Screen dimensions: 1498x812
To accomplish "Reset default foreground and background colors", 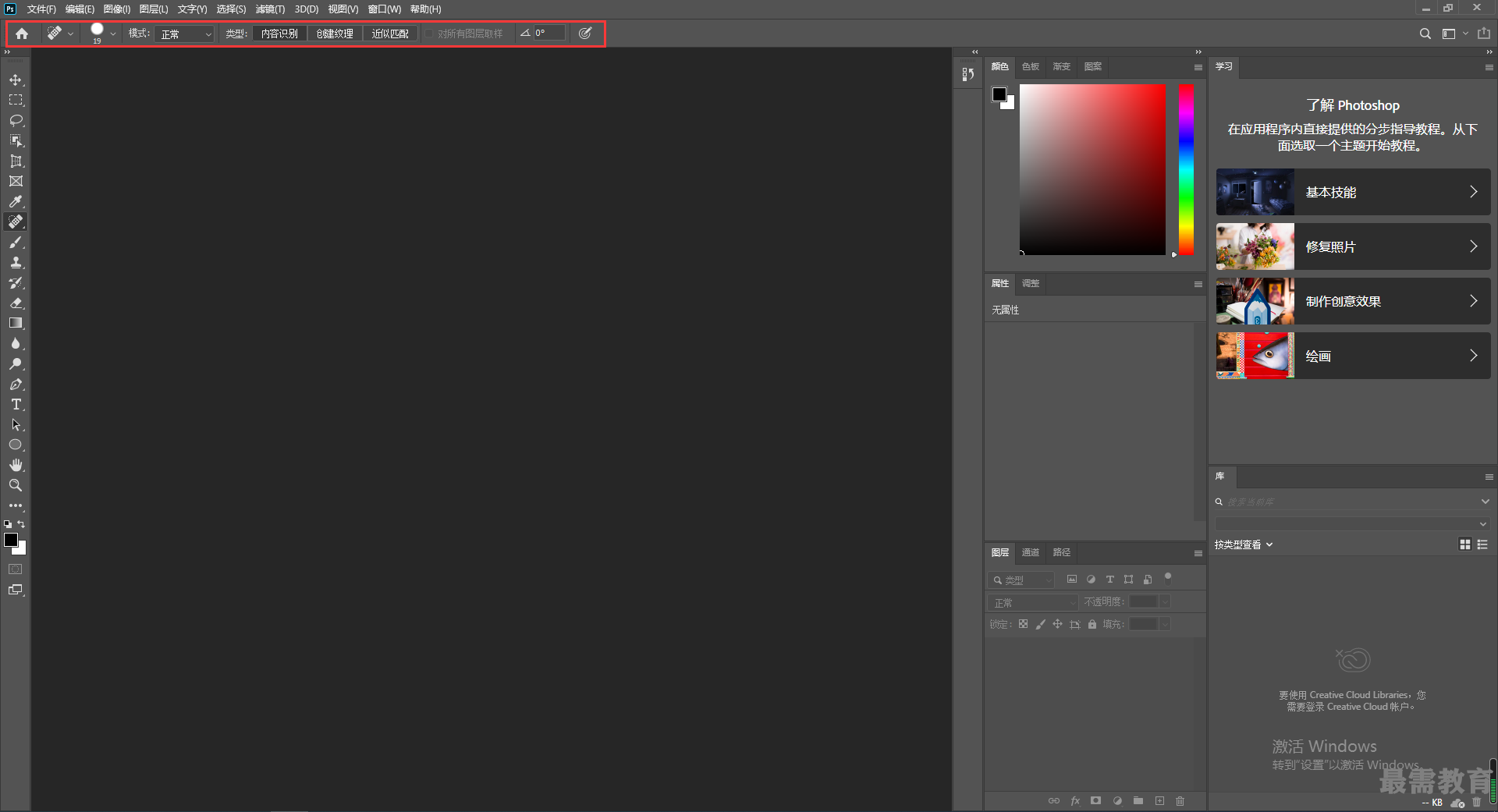I will [8, 524].
